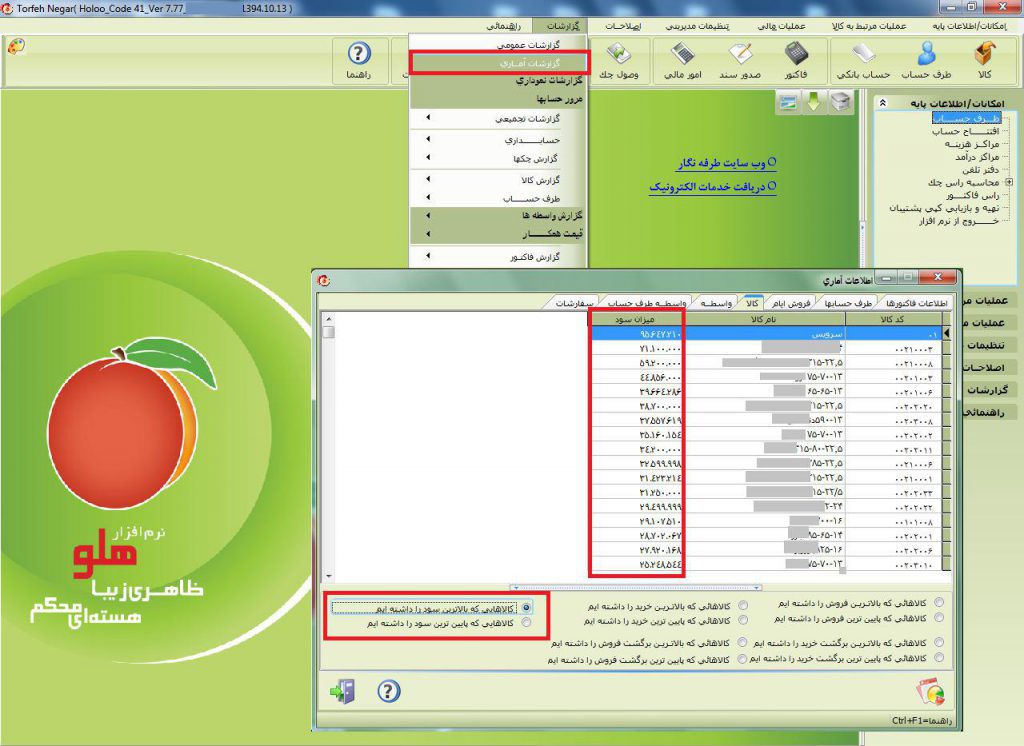Select مراکز هزینه in the base info tree
This screenshot has height=746, width=1024.
(x=972, y=144)
